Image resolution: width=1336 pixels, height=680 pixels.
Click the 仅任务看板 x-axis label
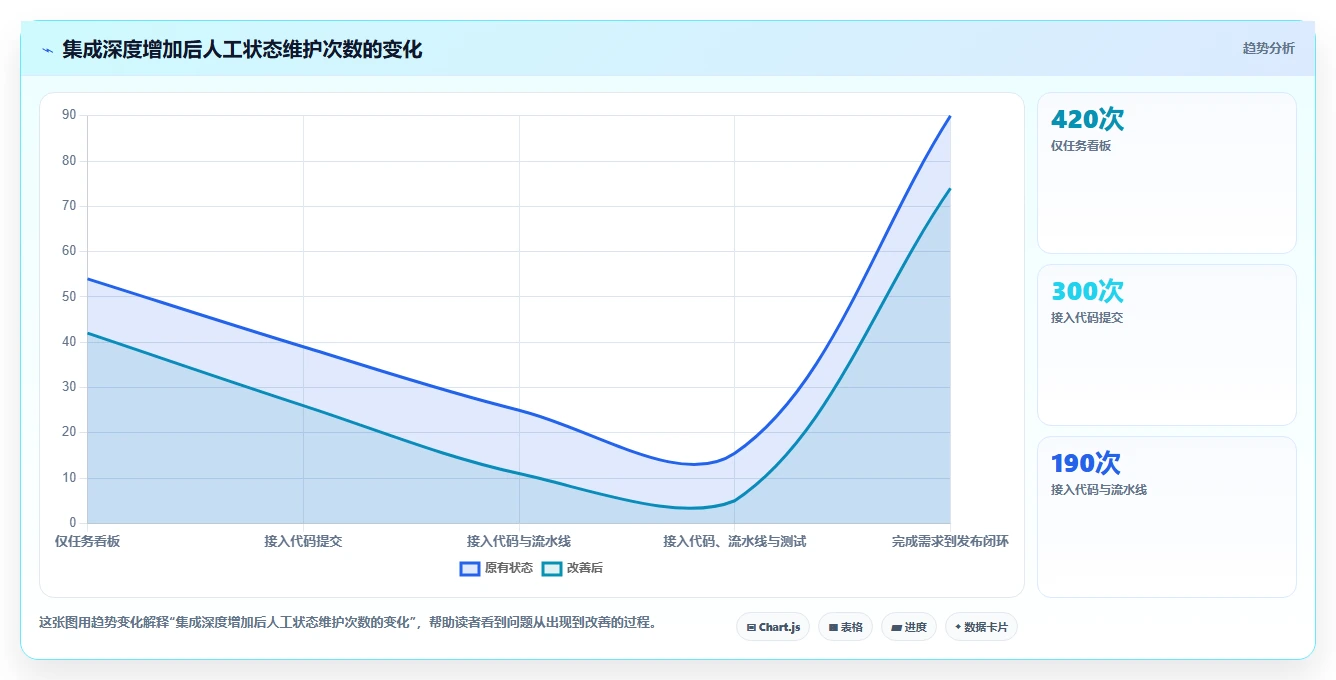[87, 541]
